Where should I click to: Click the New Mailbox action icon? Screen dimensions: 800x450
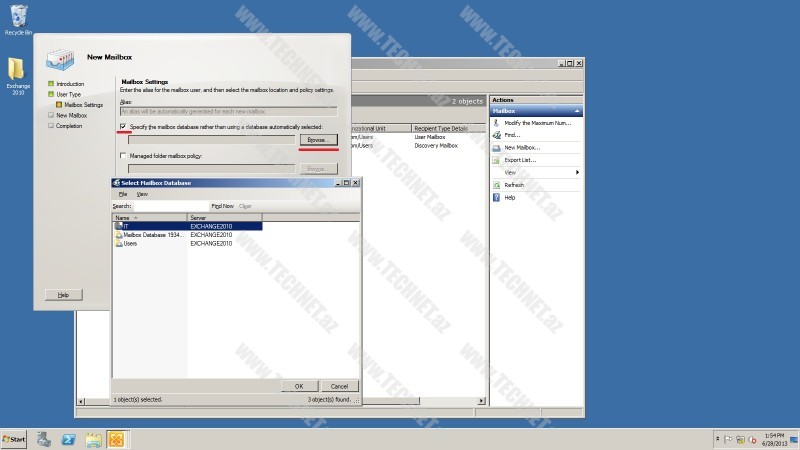point(496,147)
